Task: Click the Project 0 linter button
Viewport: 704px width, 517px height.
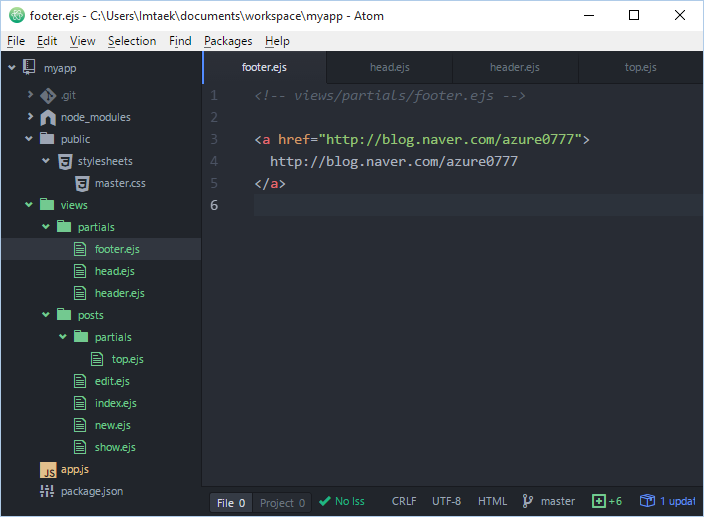Action: 282,503
